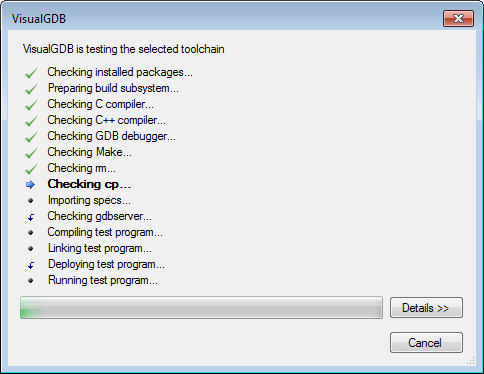Click the skip arrow icon beside Checking gdbserver

point(31,217)
